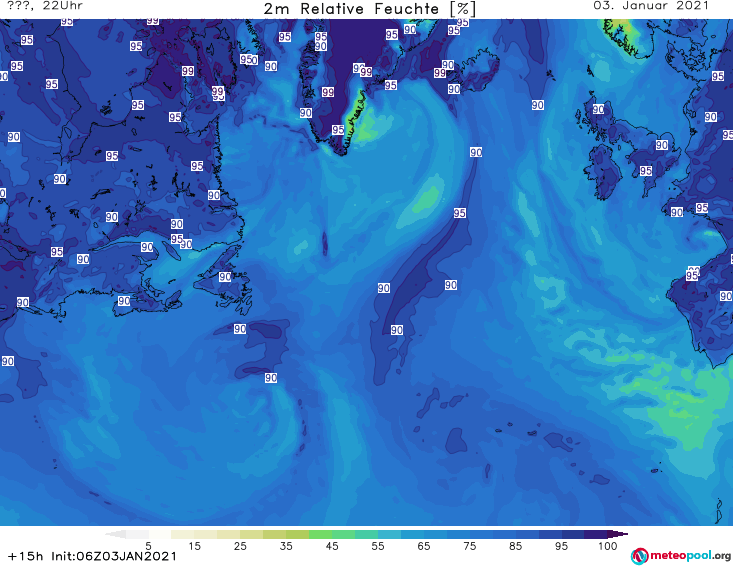
Task: Click legend tick label '35'
Action: pos(286,545)
